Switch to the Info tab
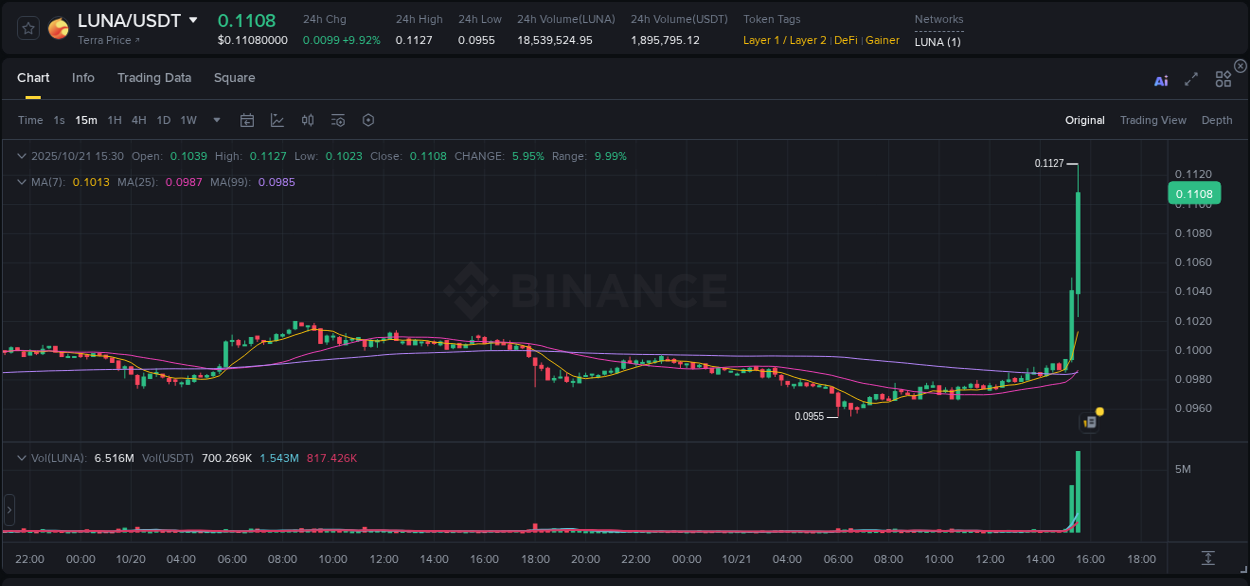1250x586 pixels. pyautogui.click(x=83, y=78)
